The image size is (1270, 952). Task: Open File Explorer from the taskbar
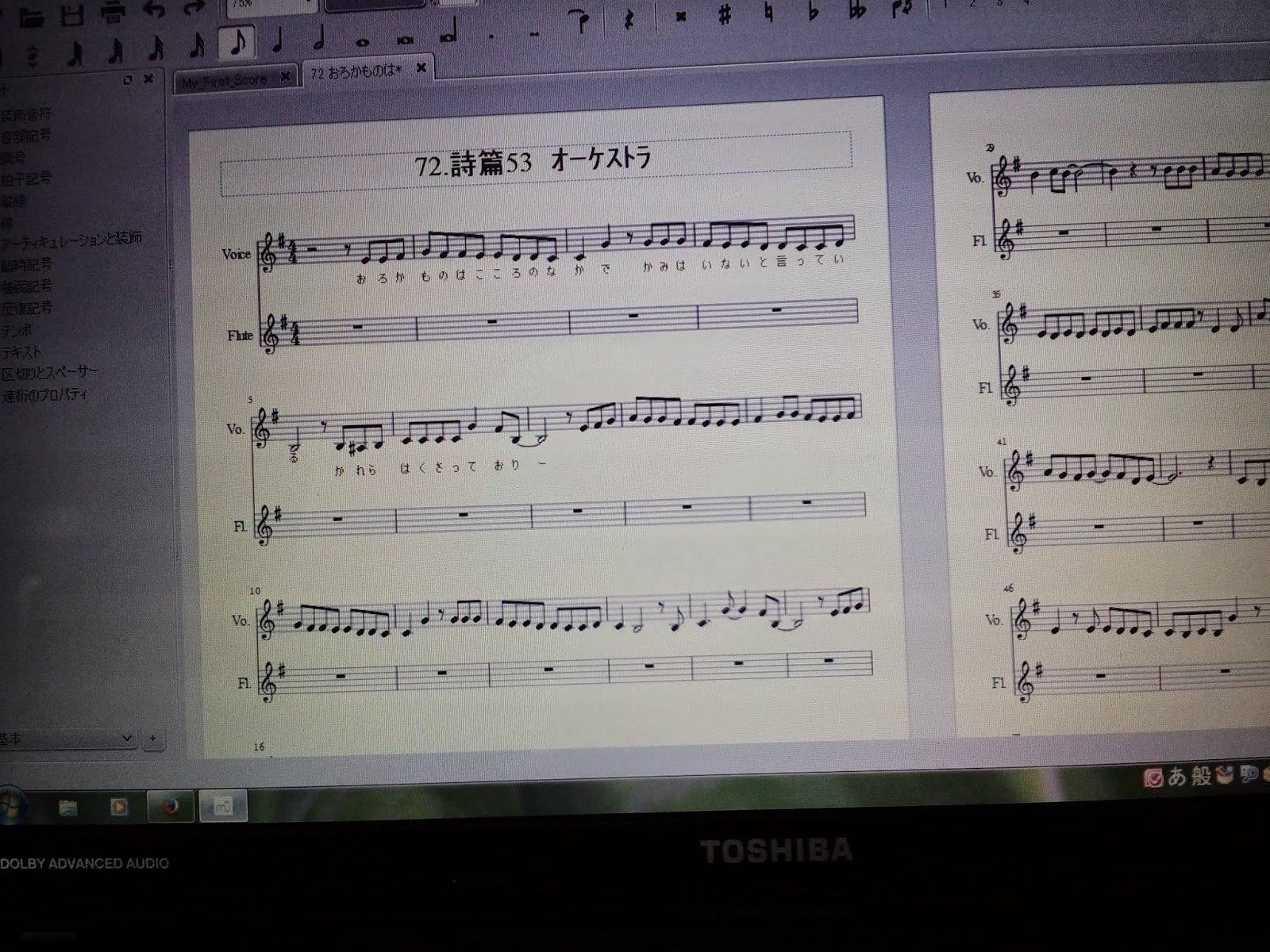coord(68,808)
